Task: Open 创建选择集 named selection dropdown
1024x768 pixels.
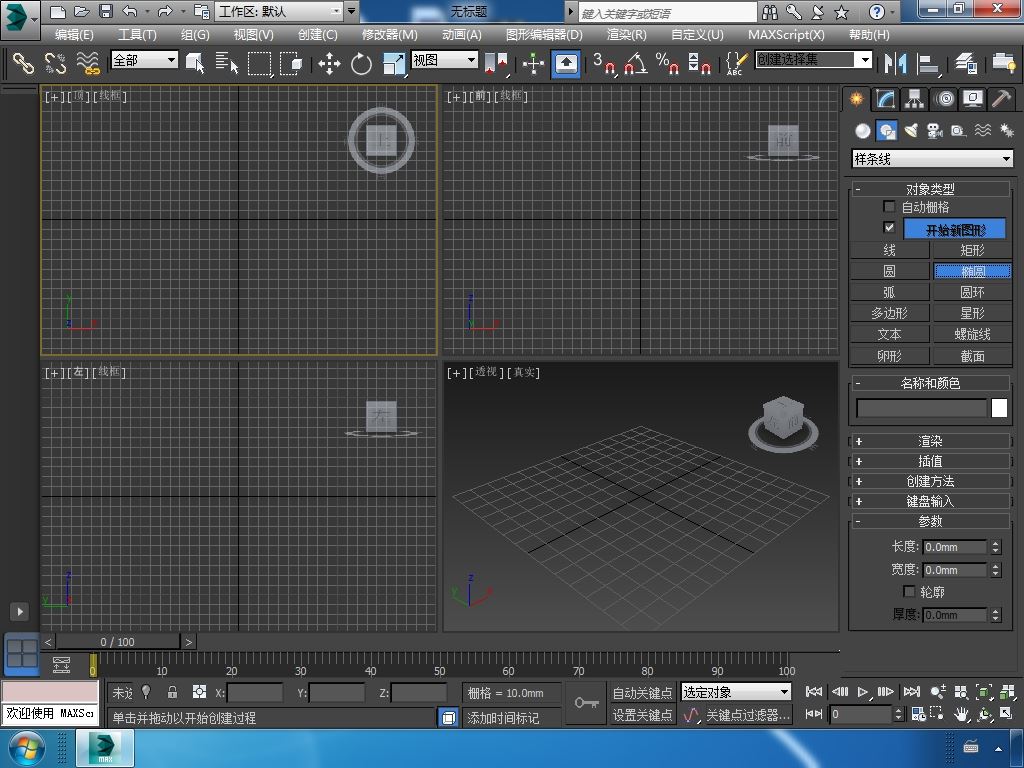Action: point(814,60)
